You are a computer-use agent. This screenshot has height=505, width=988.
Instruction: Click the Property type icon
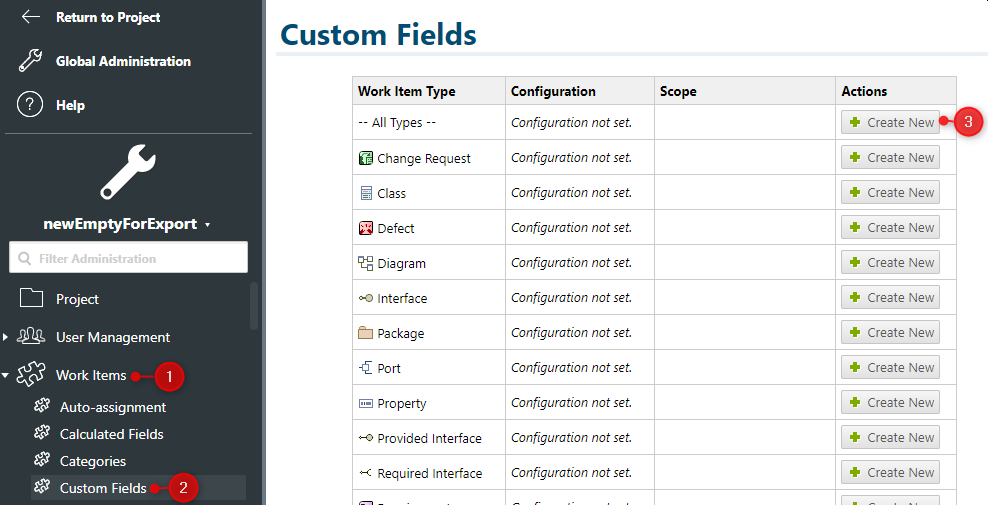pos(365,403)
